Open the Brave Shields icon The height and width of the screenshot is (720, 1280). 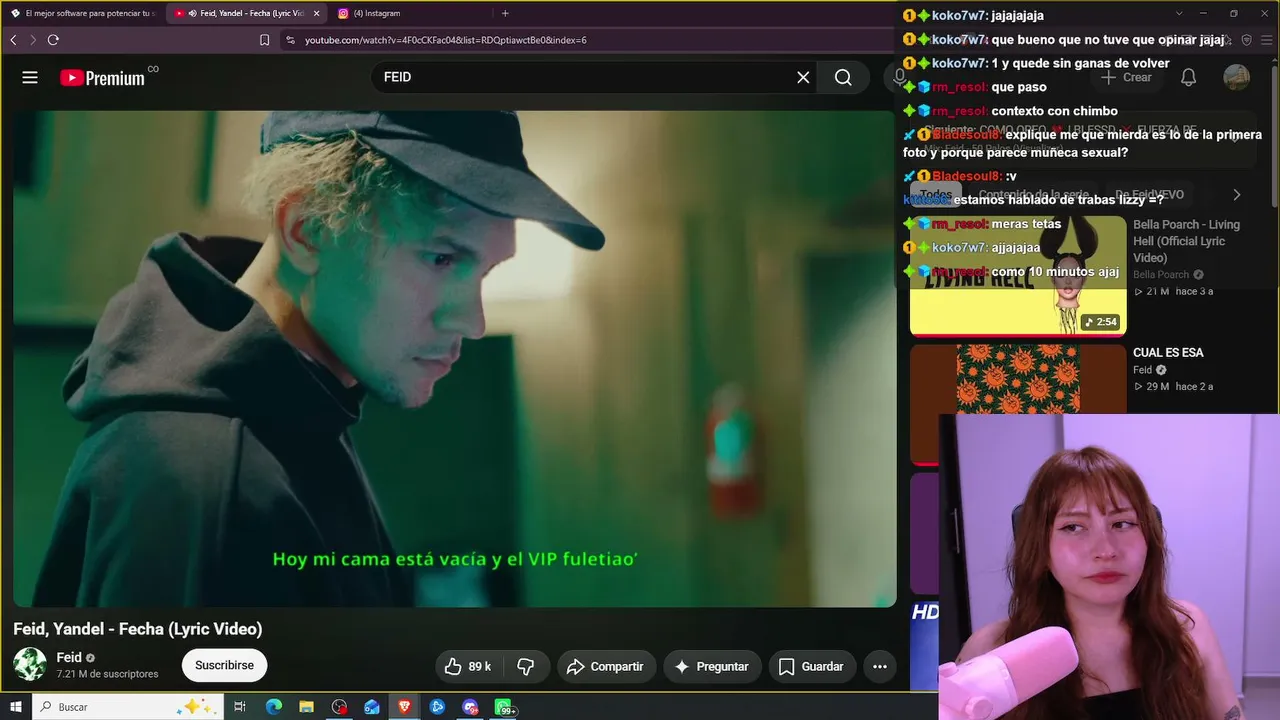(1246, 40)
